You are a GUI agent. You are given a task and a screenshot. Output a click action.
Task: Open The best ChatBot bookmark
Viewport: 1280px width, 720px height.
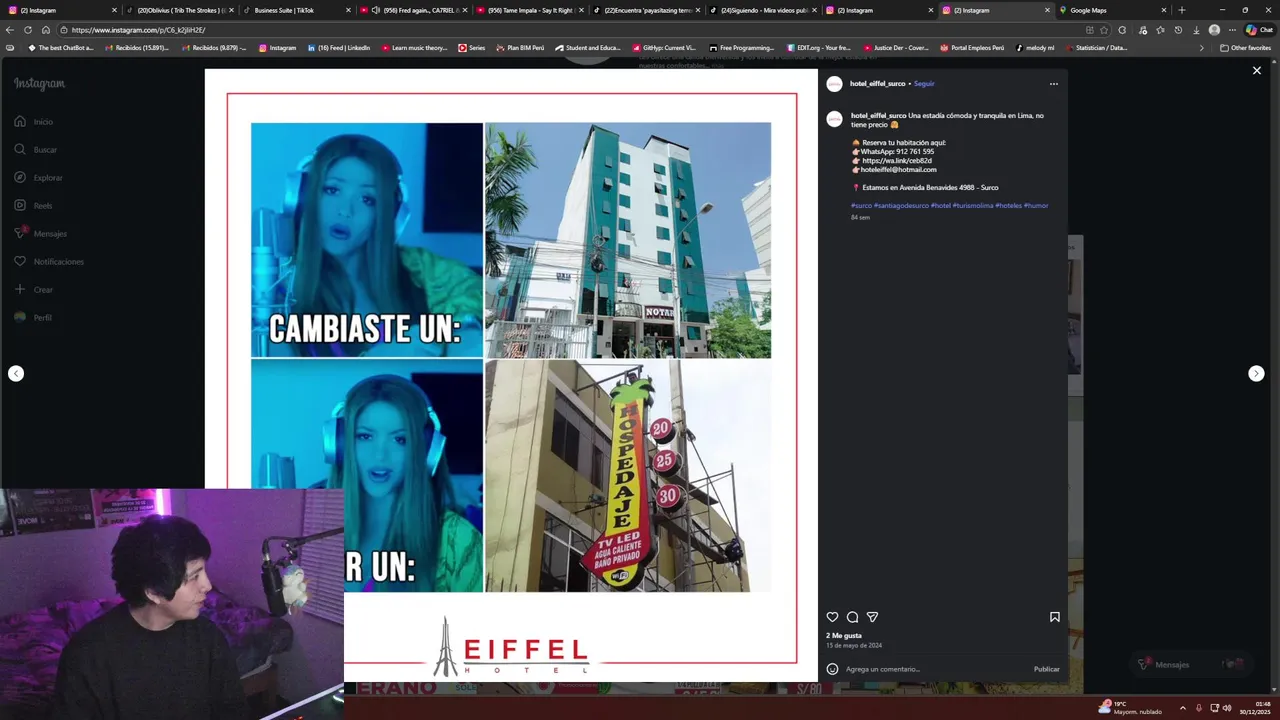click(x=61, y=48)
